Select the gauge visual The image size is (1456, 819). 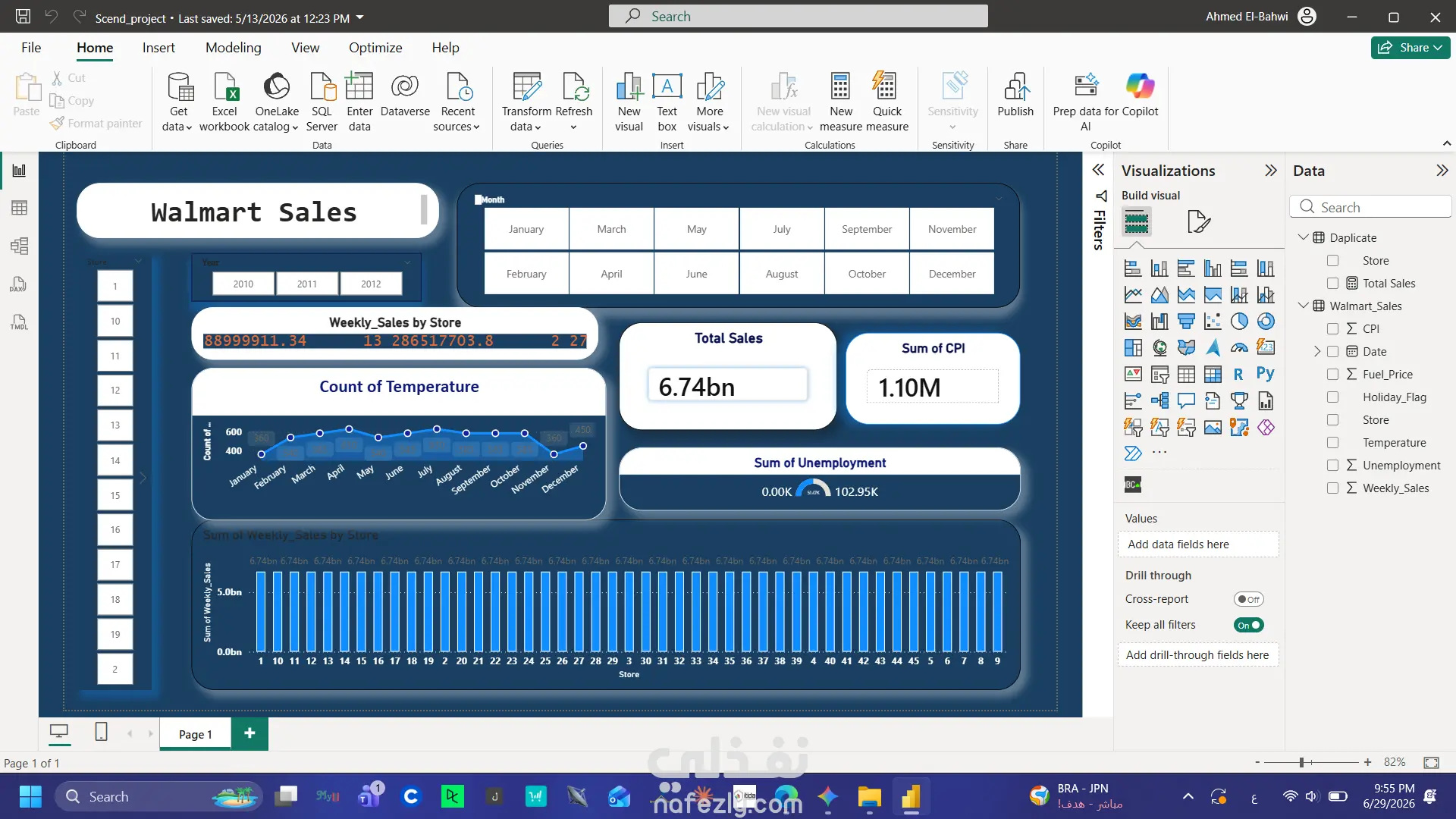pos(1239,348)
